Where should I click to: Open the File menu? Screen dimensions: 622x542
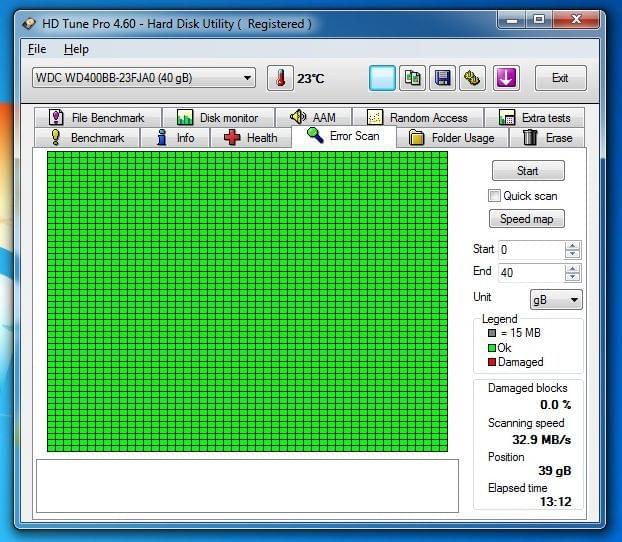pos(37,49)
